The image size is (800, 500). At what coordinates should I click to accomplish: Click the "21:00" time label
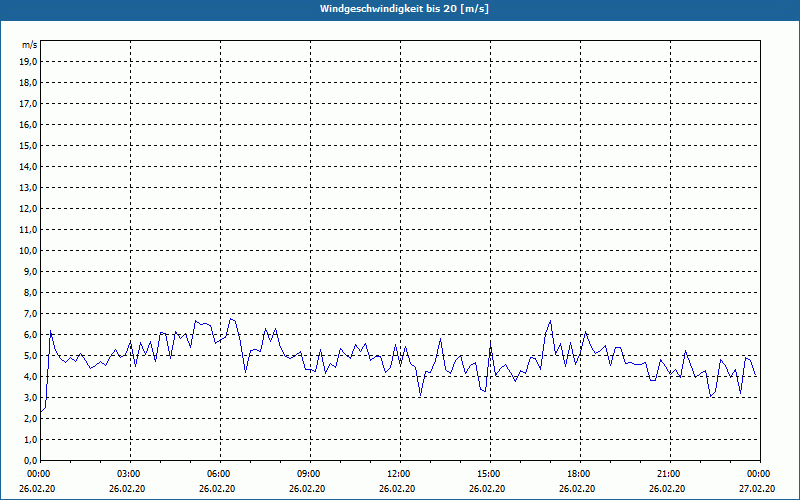670,474
